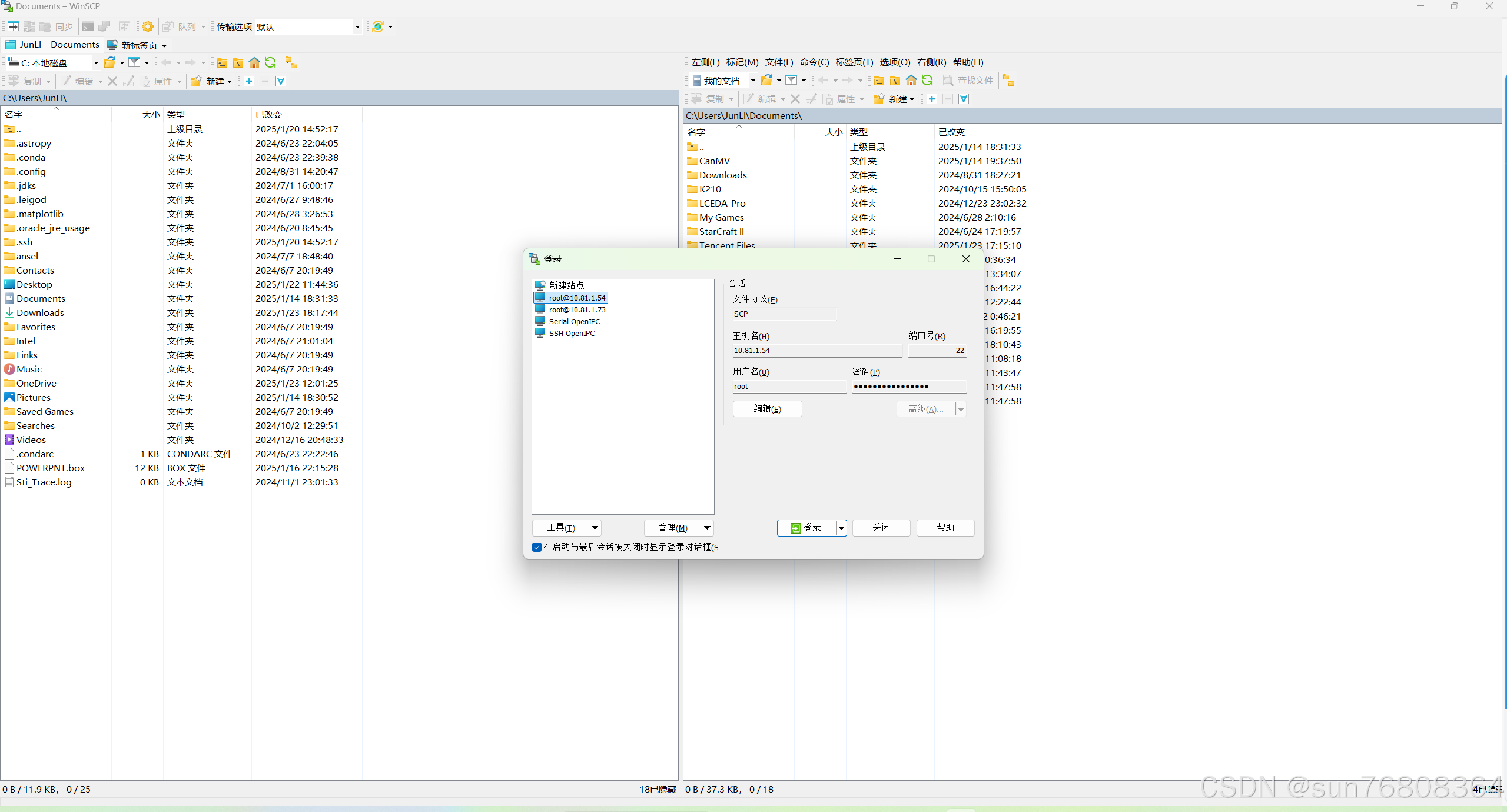
Task: Select the root@10.81.1.73 saved site
Action: click(577, 310)
